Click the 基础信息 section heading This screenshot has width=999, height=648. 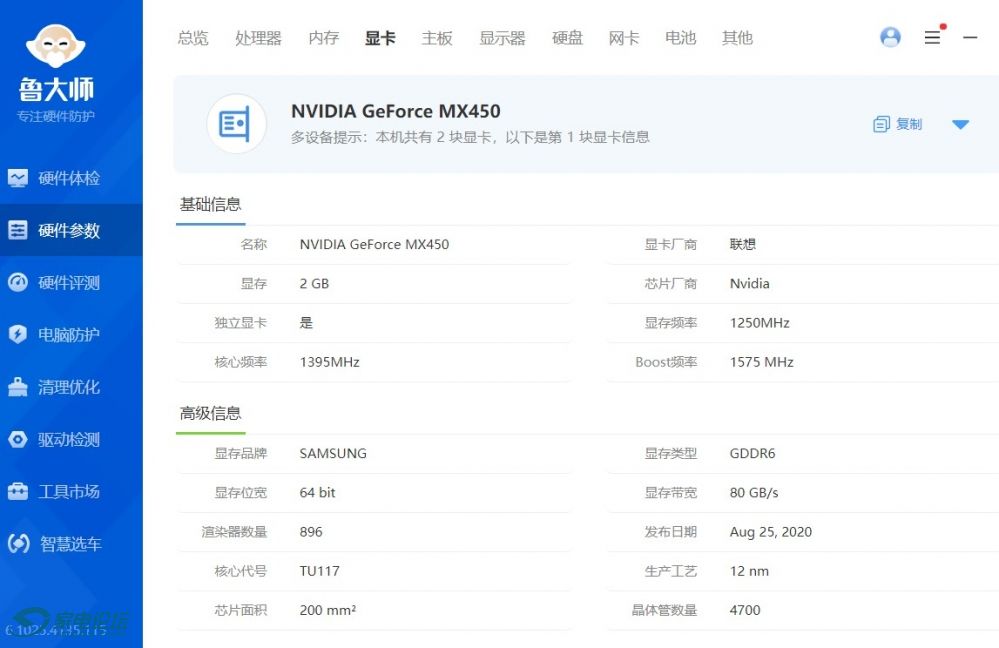click(x=210, y=205)
